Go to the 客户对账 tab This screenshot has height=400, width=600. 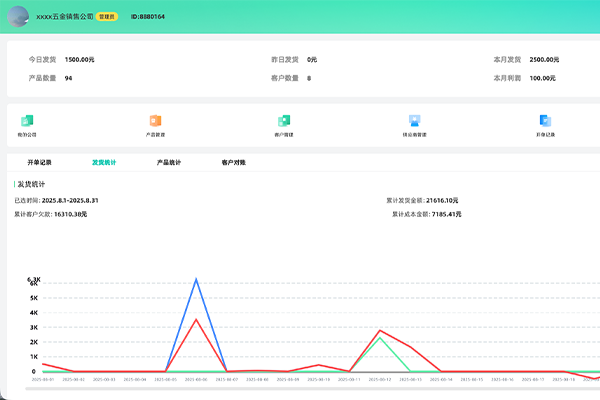pos(233,161)
